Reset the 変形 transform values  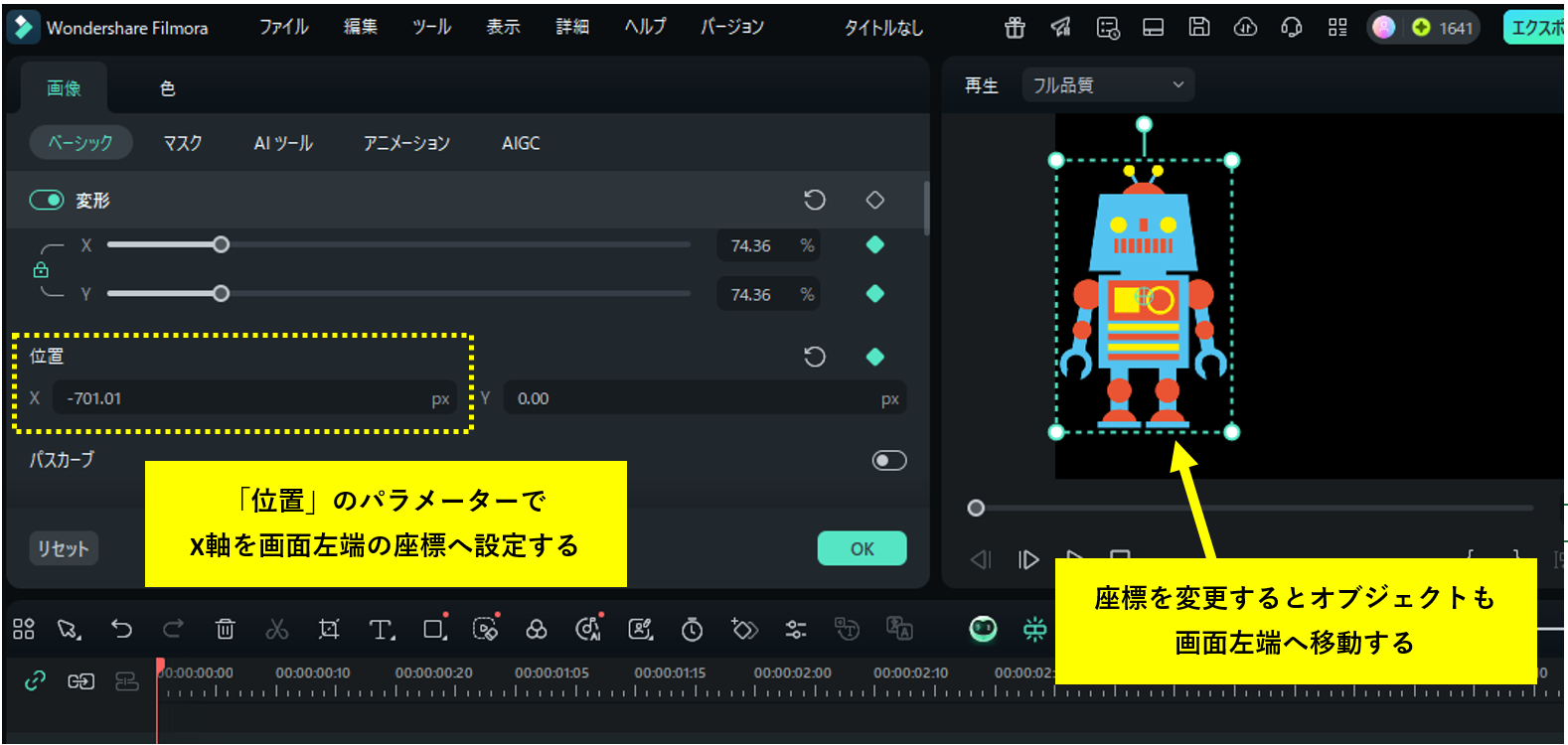815,200
